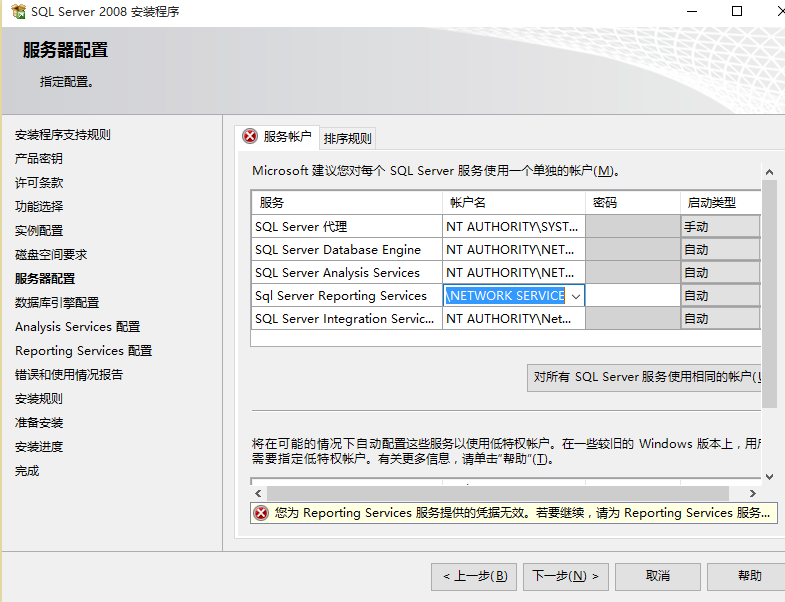Click the 取消 cancel button
The height and width of the screenshot is (602, 785).
(657, 576)
